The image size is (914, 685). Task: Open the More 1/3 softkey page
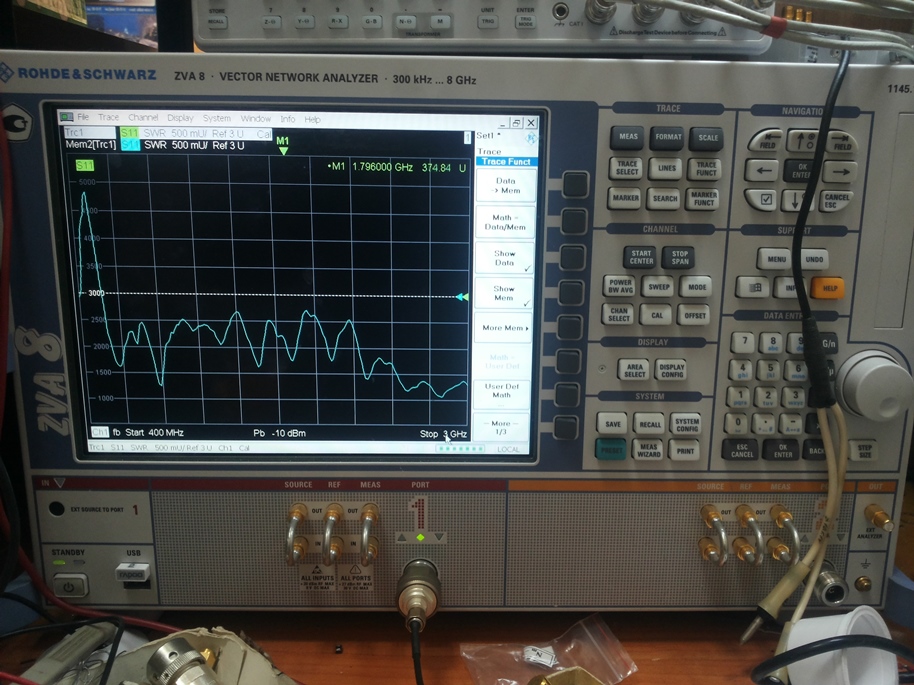pyautogui.click(x=502, y=427)
